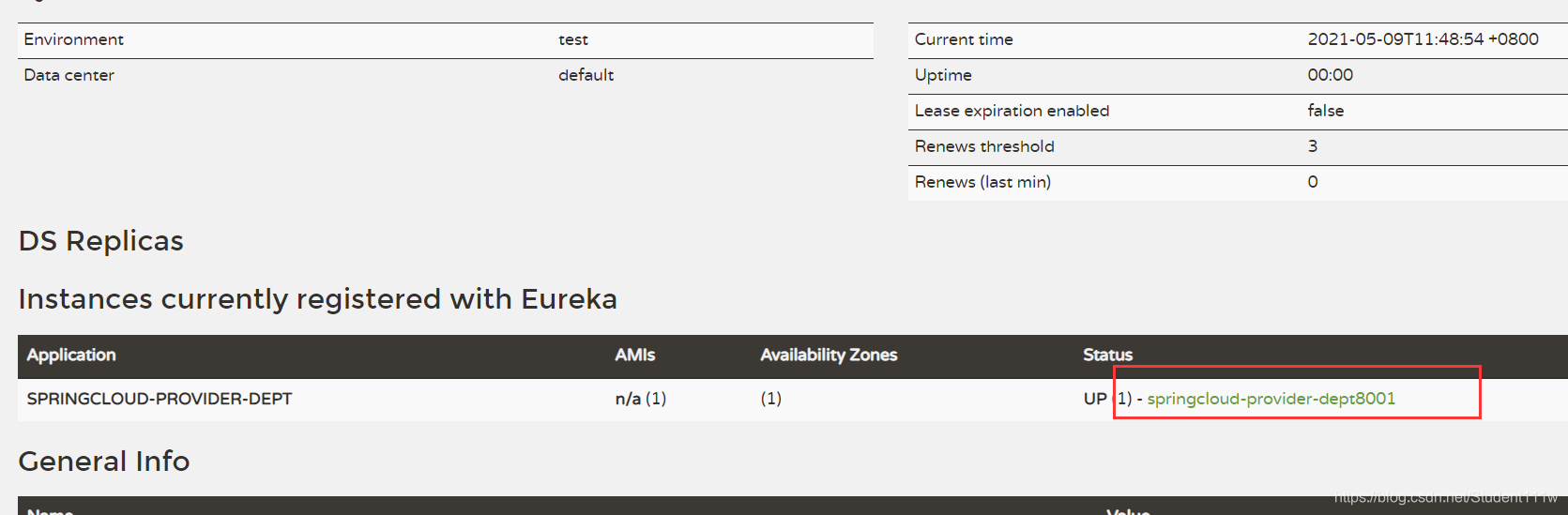Image resolution: width=1568 pixels, height=515 pixels.
Task: Select the SPRINGCLOUD-PROVIDER-DEPT application cell
Action: (x=160, y=399)
